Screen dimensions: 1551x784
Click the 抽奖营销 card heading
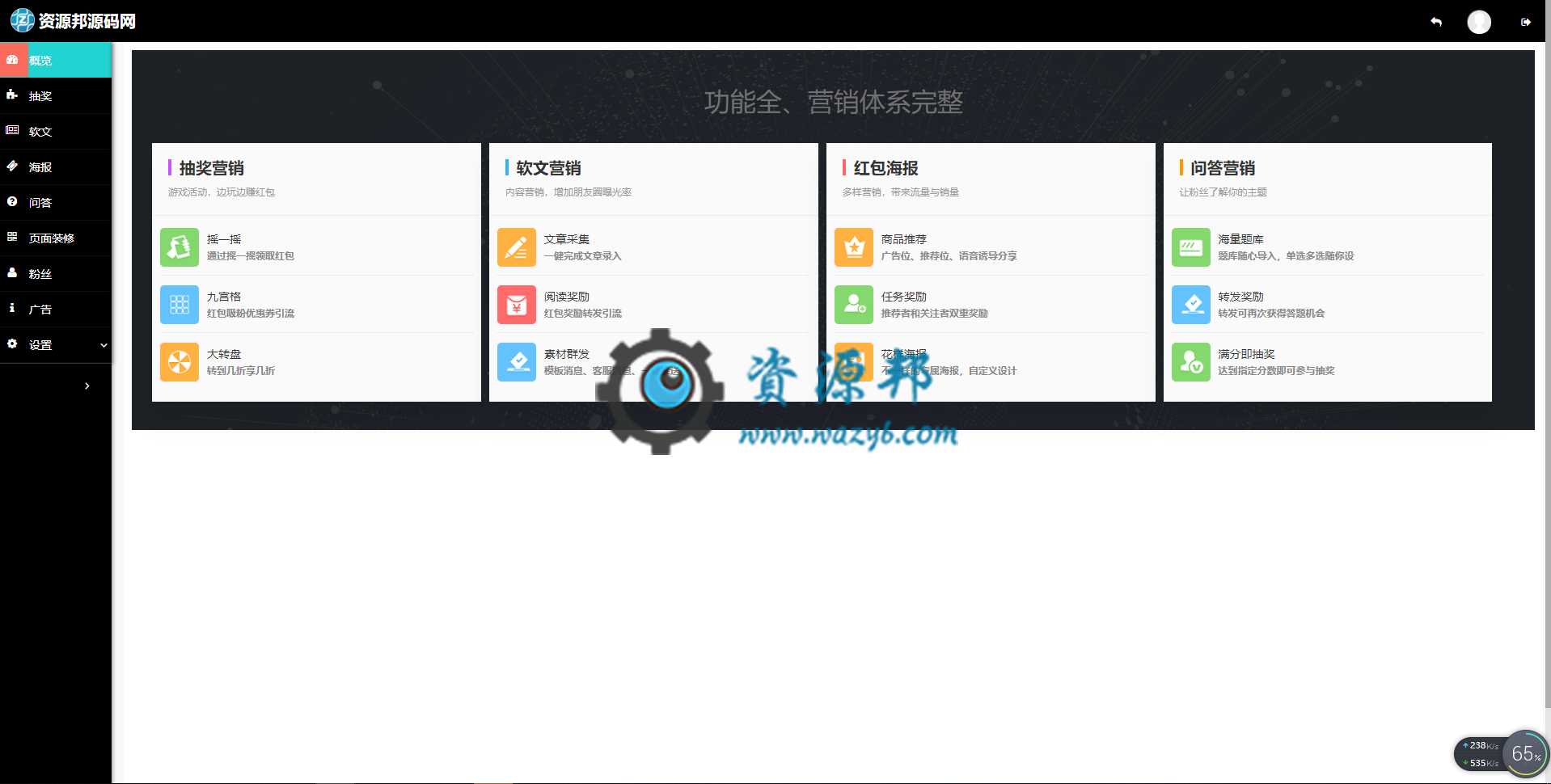tap(212, 168)
